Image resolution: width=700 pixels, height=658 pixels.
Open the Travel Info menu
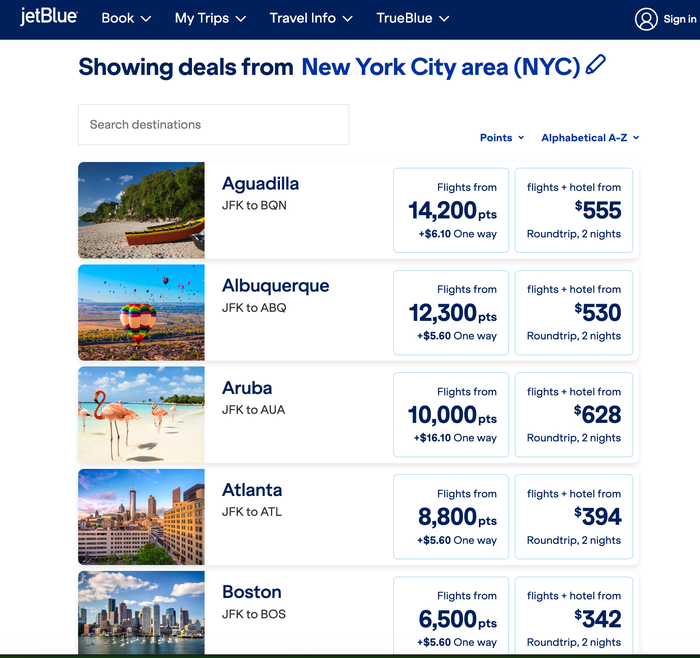pos(311,18)
